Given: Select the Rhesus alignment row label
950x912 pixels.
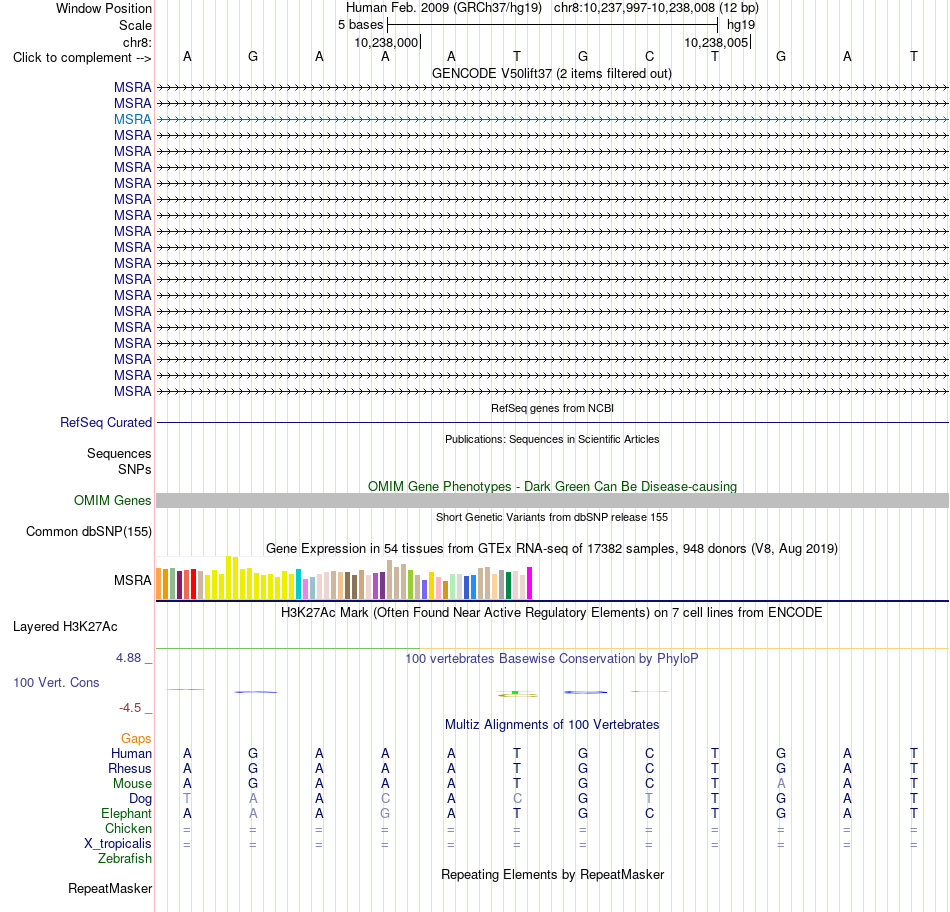Looking at the screenshot, I should point(130,768).
